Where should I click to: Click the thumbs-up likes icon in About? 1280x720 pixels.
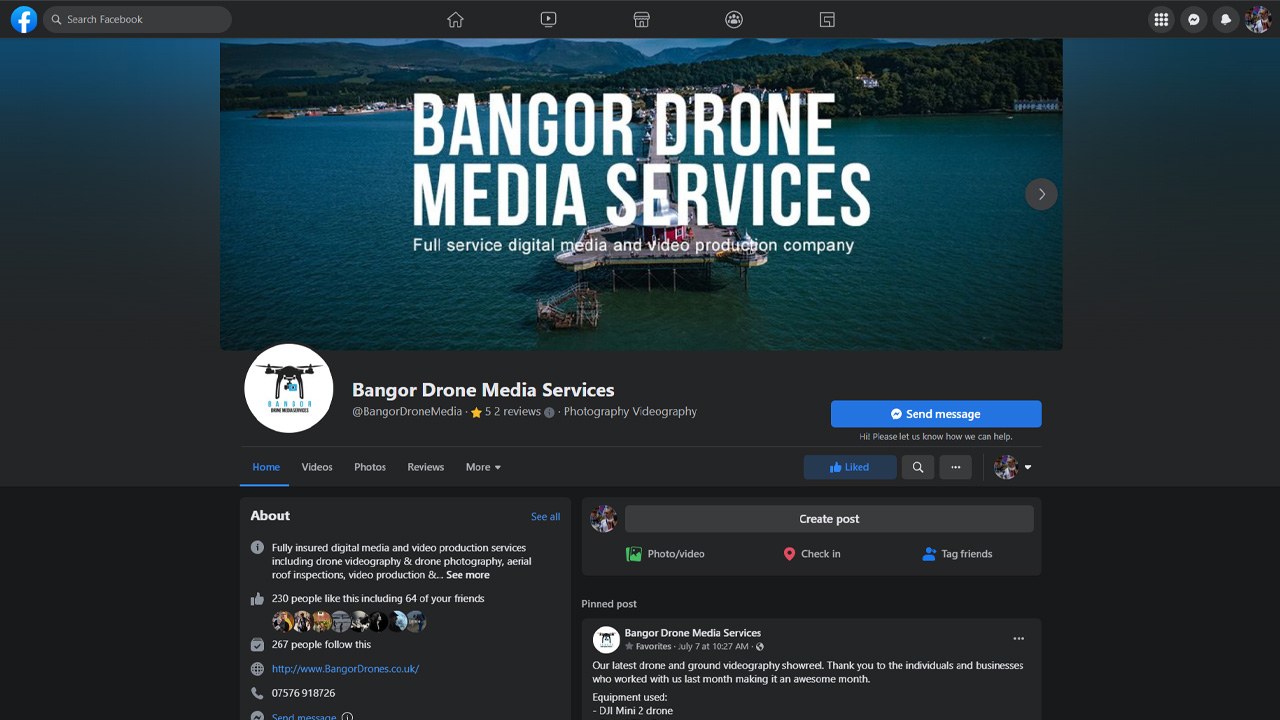point(257,599)
